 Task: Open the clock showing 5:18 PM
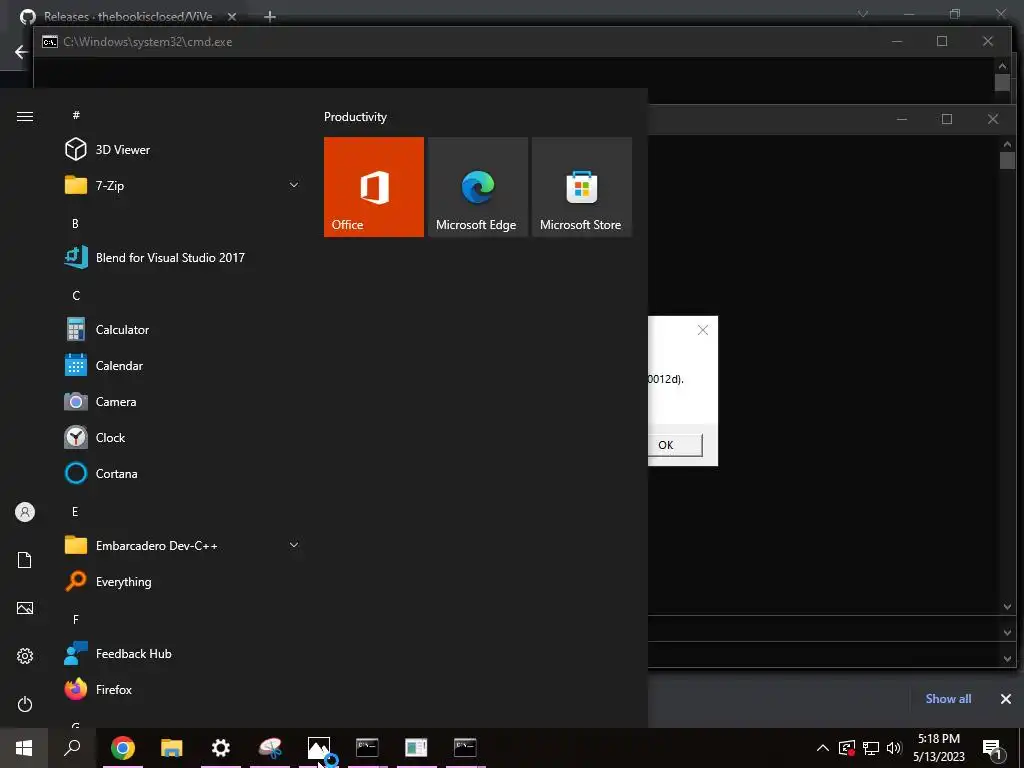pyautogui.click(x=939, y=748)
